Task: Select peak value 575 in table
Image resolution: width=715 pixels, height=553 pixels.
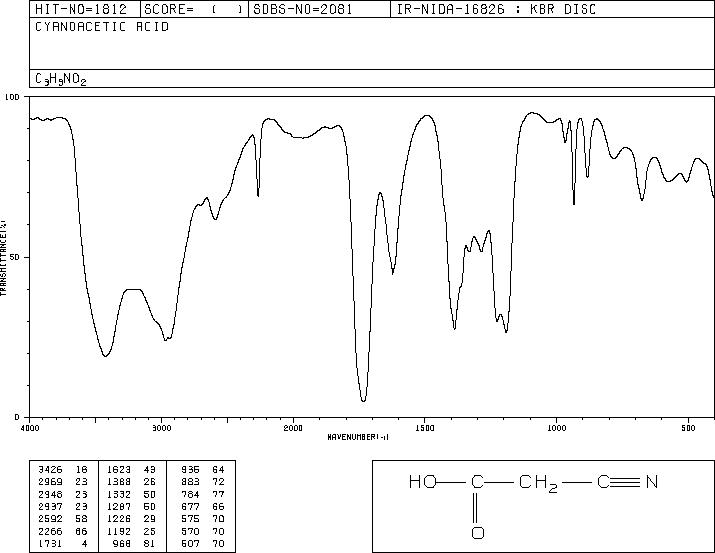Action: click(x=190, y=519)
